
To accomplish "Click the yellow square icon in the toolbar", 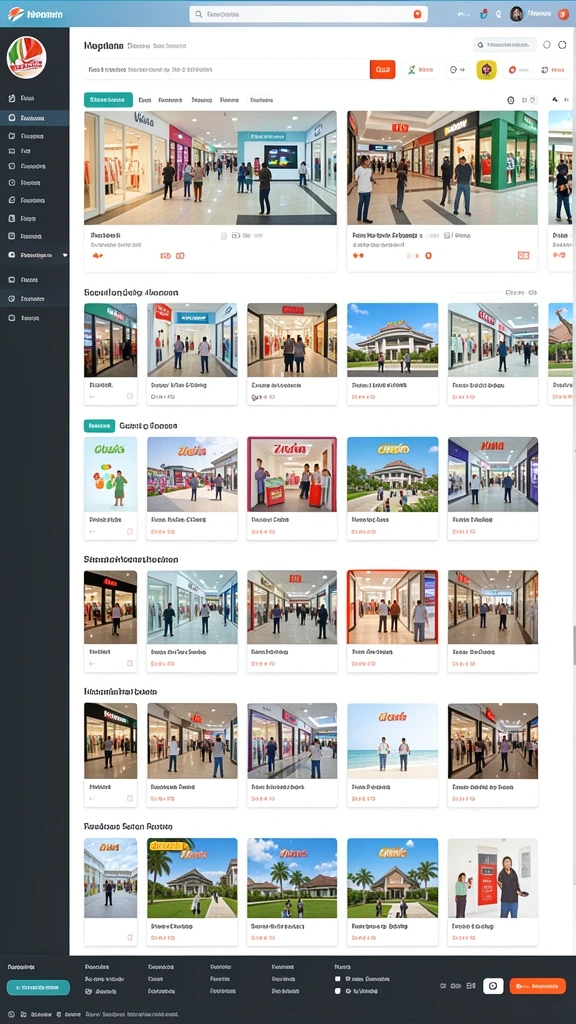I will [x=486, y=69].
